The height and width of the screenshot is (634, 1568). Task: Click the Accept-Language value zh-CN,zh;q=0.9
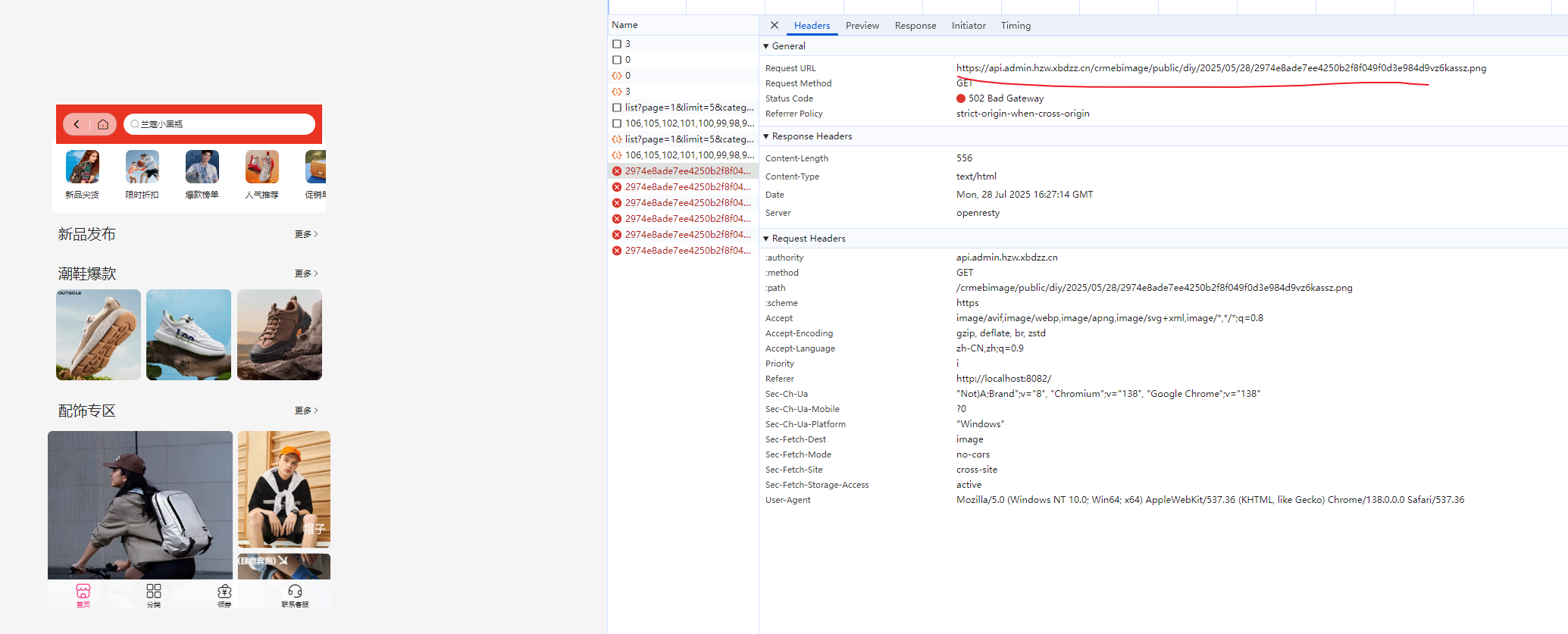(990, 348)
